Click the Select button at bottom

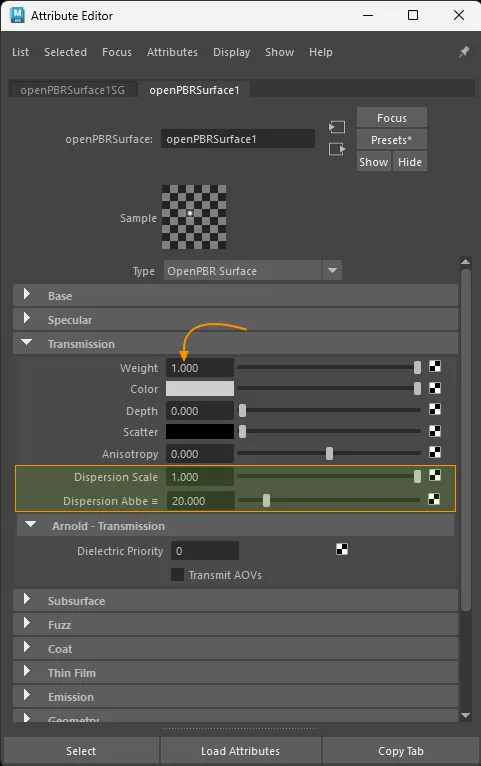click(x=81, y=751)
